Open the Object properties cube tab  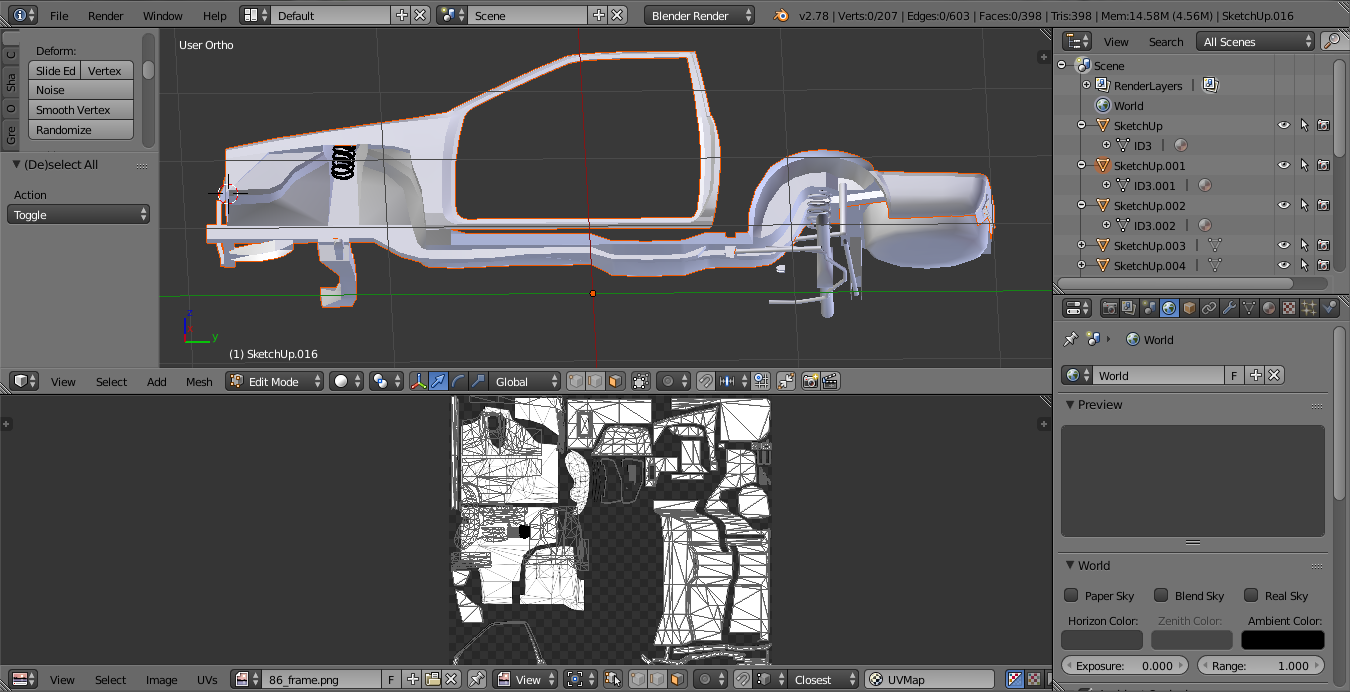click(1189, 308)
